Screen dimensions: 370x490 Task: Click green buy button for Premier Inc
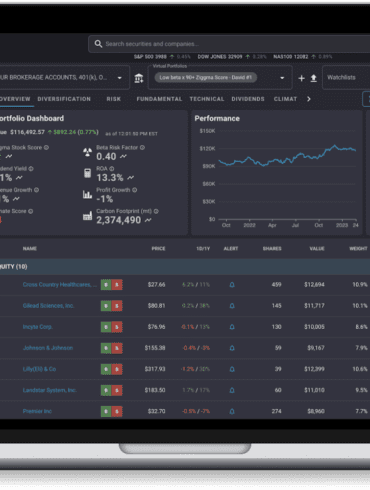pos(106,411)
